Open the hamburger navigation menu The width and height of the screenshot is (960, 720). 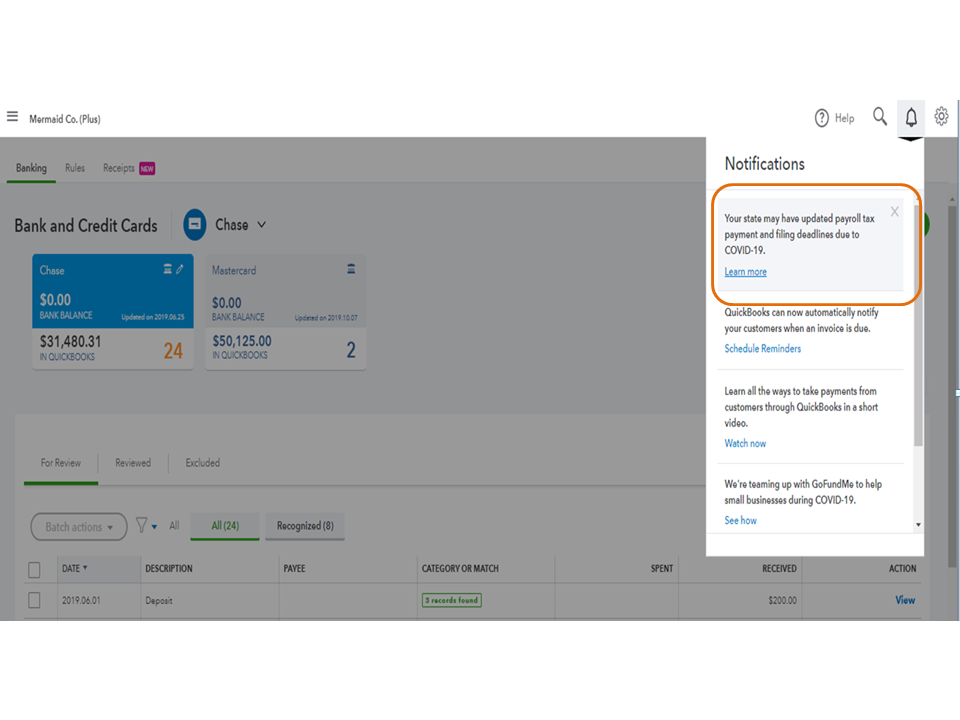(x=12, y=116)
